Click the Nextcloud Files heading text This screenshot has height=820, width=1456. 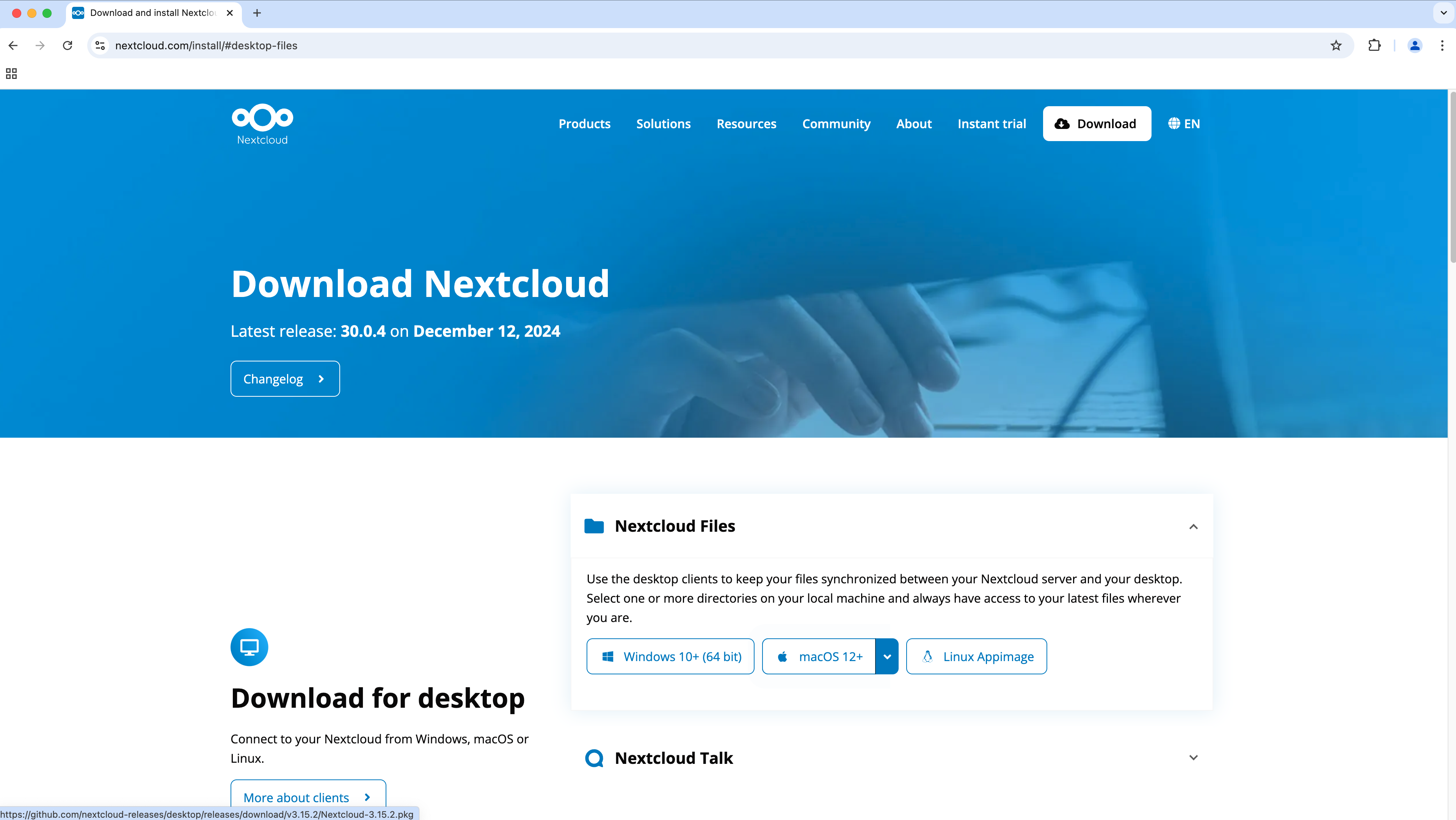(x=675, y=526)
